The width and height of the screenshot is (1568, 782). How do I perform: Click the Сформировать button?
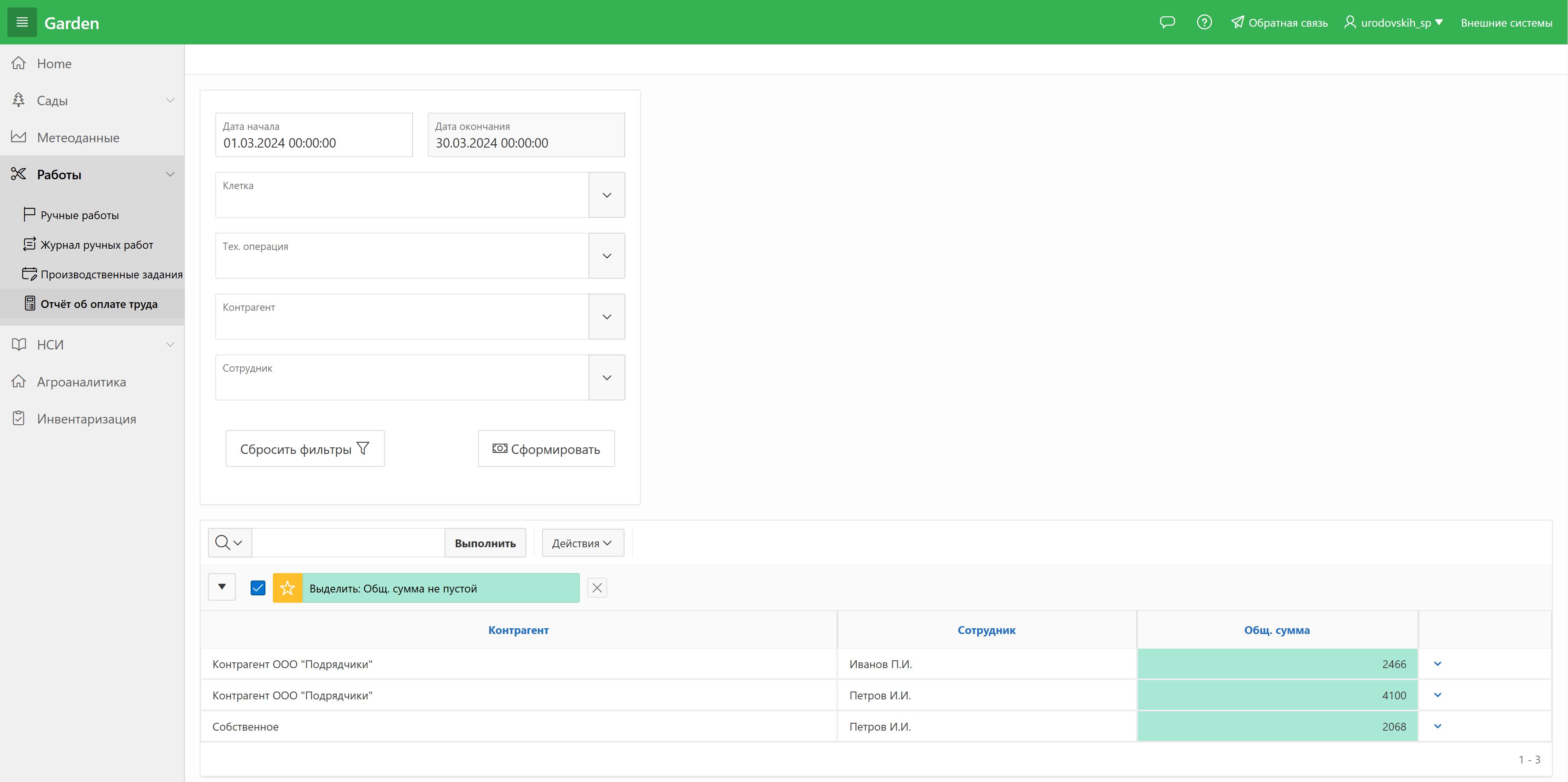(x=546, y=449)
